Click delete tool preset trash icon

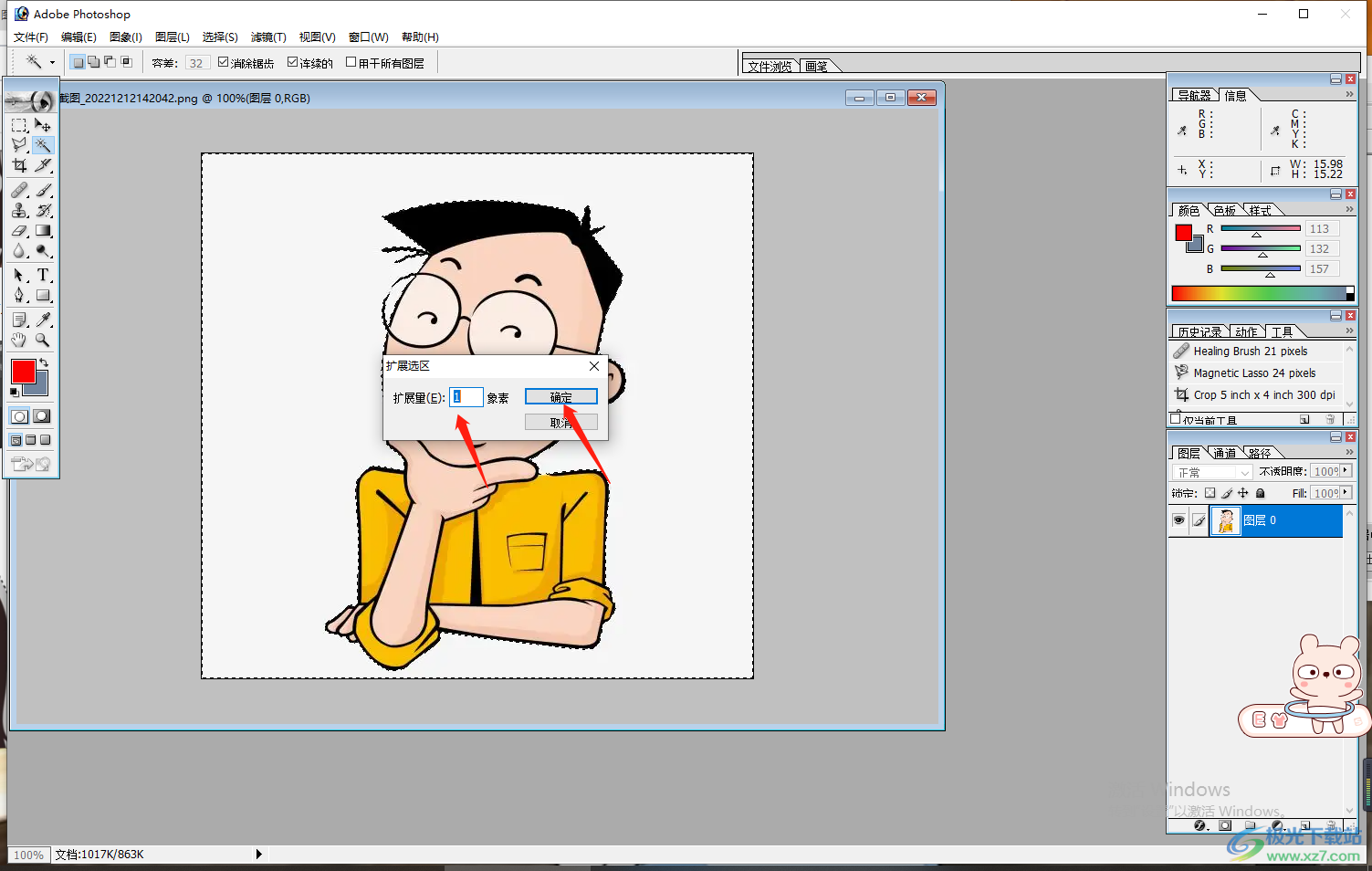tap(1330, 419)
